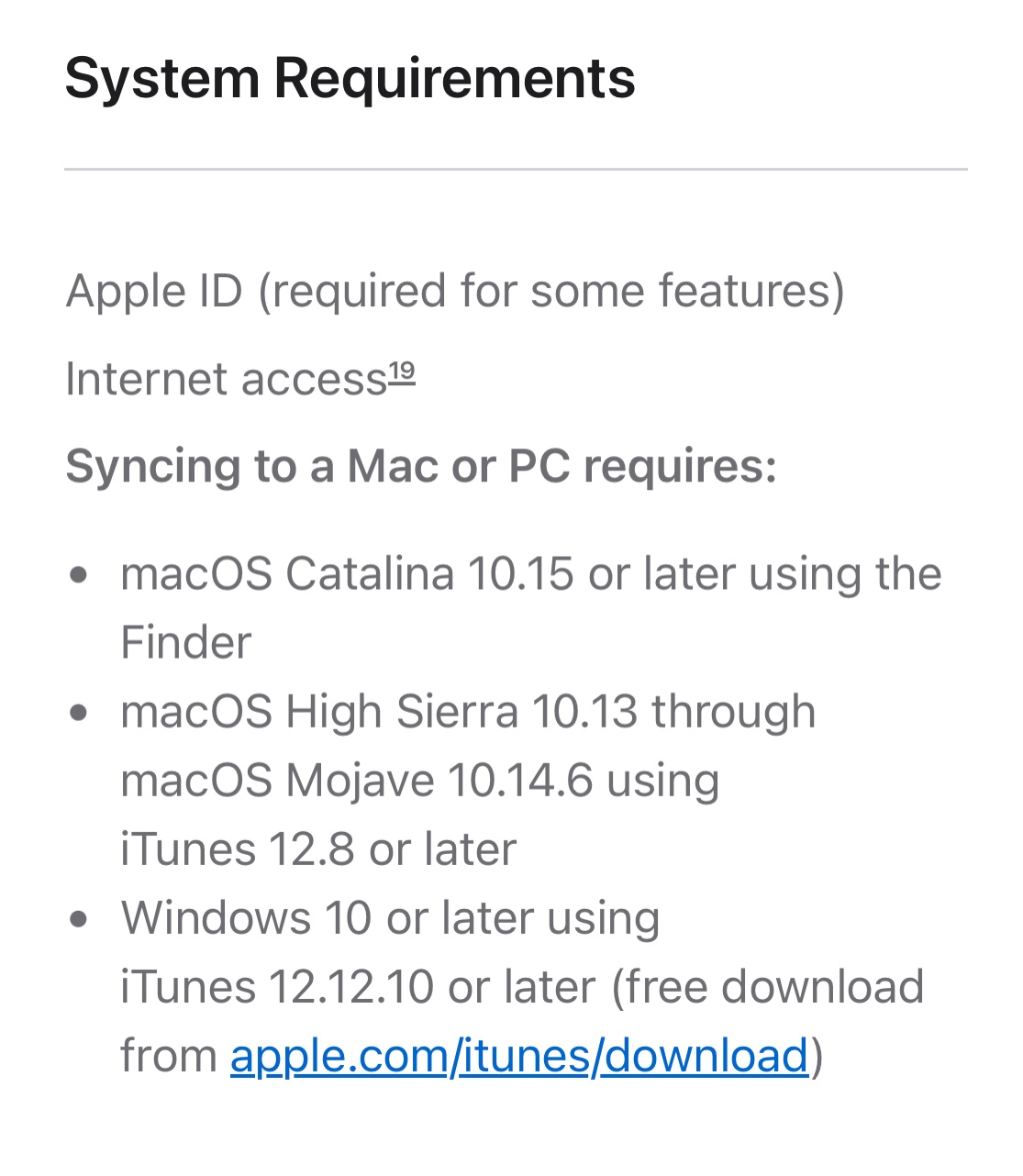
Task: Click the macOS Mojave 10.14.6 text
Action: click(356, 781)
